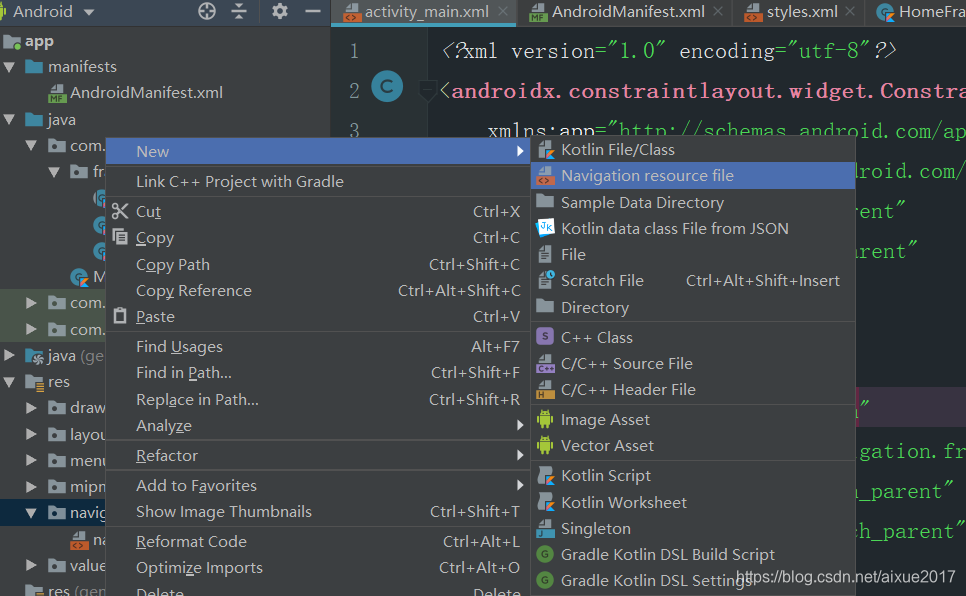Toggle code folding marker on line 2
This screenshot has height=596, width=966.
click(x=426, y=90)
